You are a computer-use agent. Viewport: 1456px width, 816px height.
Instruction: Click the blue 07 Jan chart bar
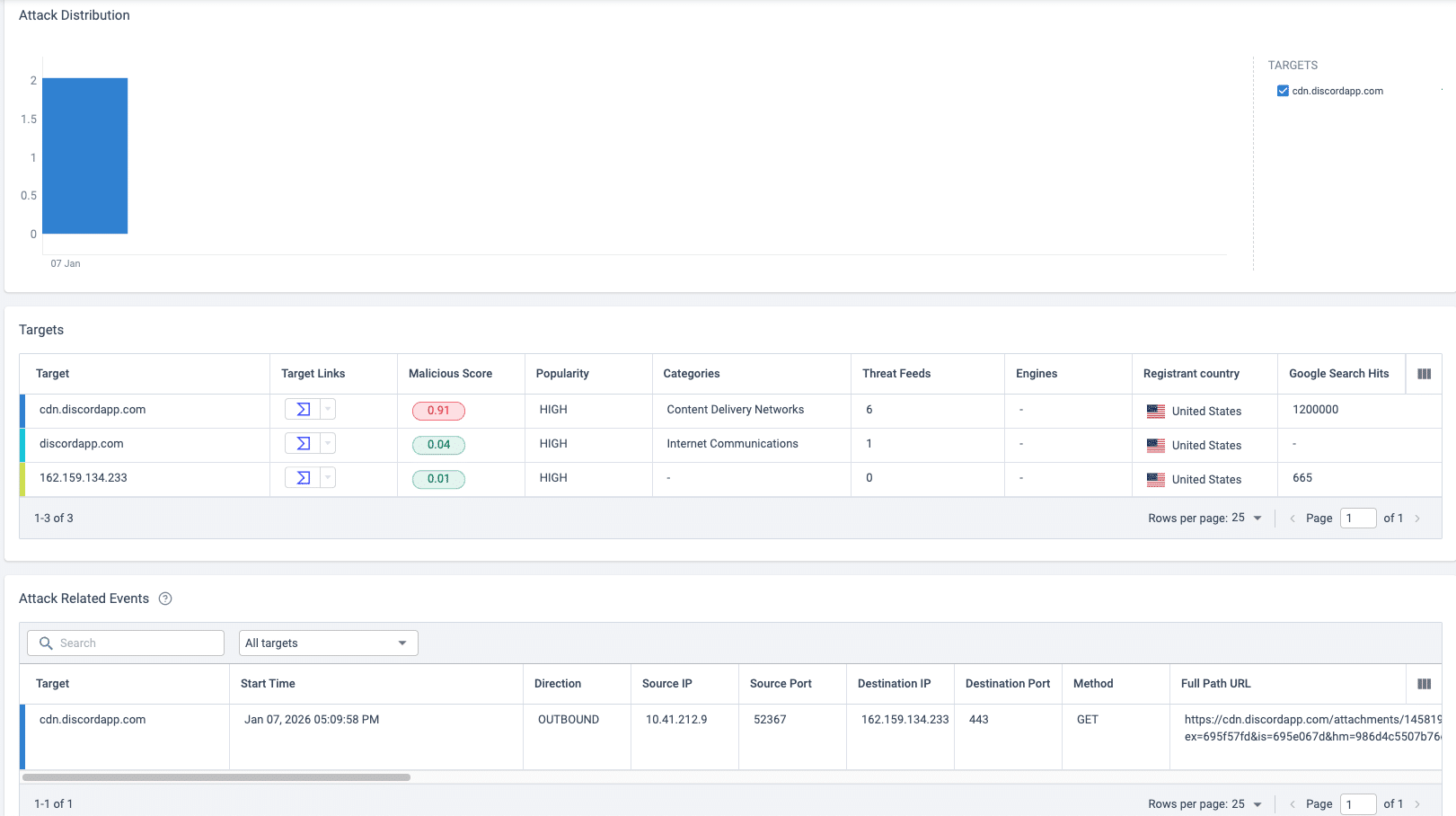coord(85,155)
